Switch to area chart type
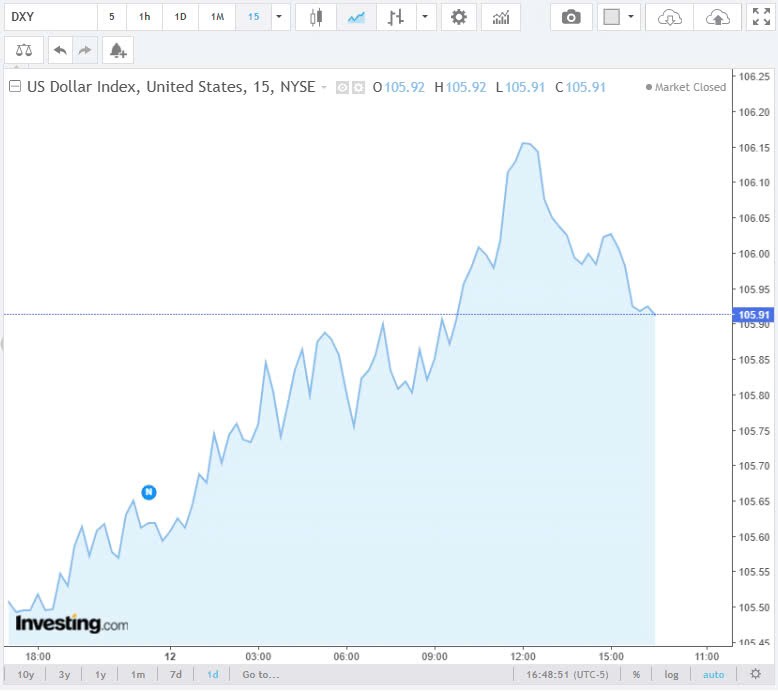778x691 pixels. pos(356,17)
